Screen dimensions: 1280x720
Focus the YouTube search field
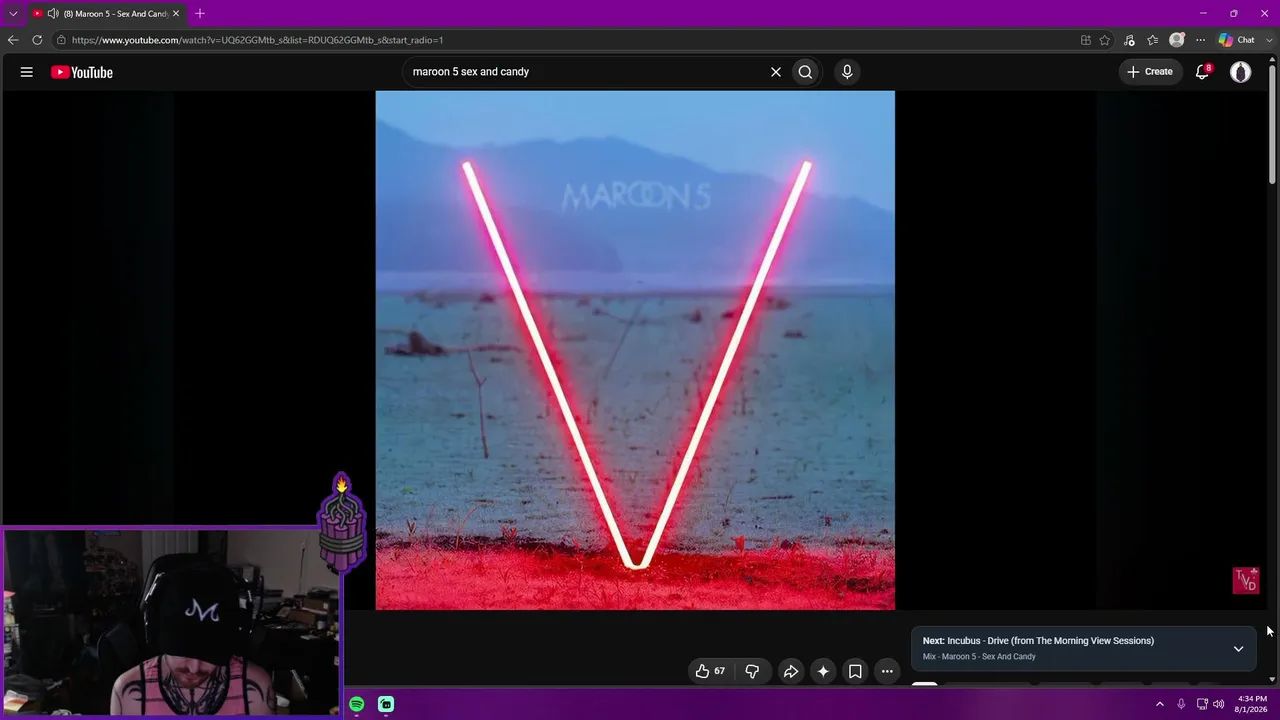[x=585, y=72]
